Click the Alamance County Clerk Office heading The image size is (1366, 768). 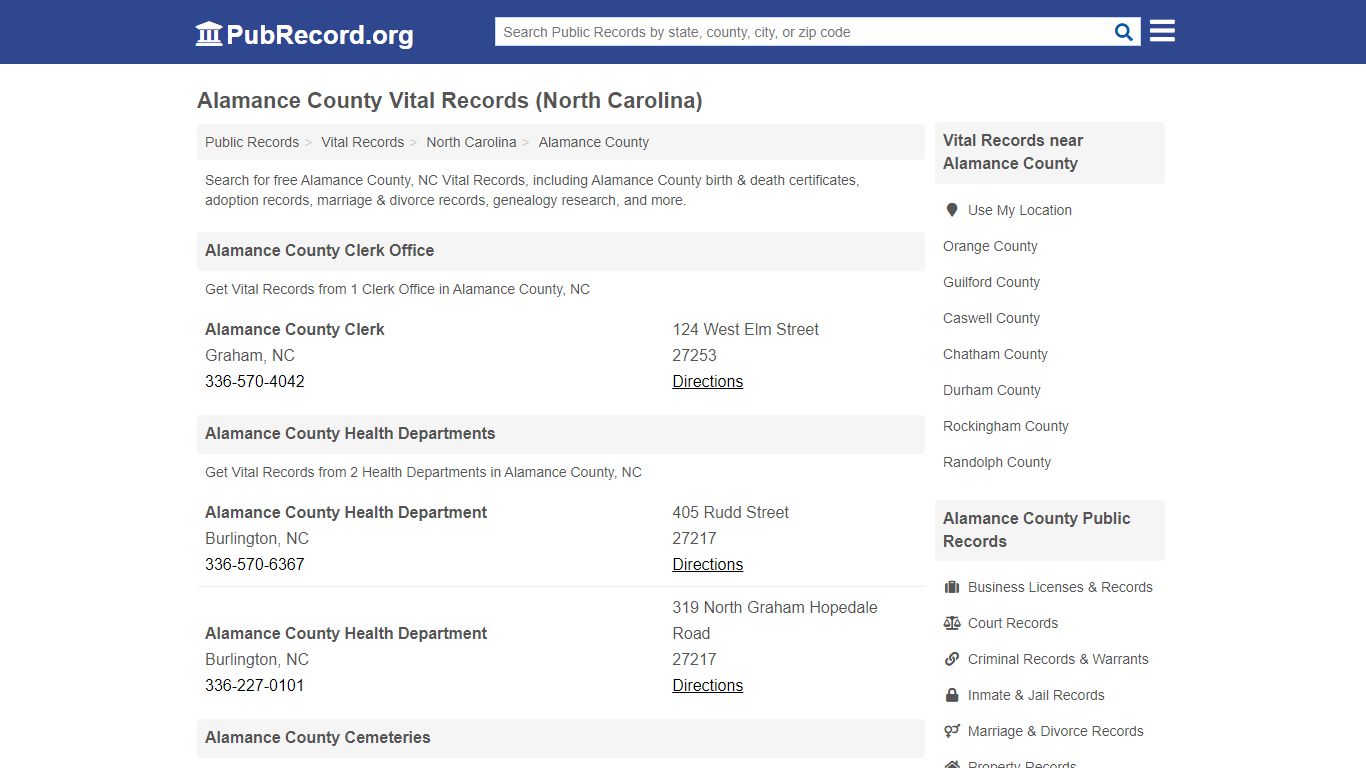pos(320,250)
